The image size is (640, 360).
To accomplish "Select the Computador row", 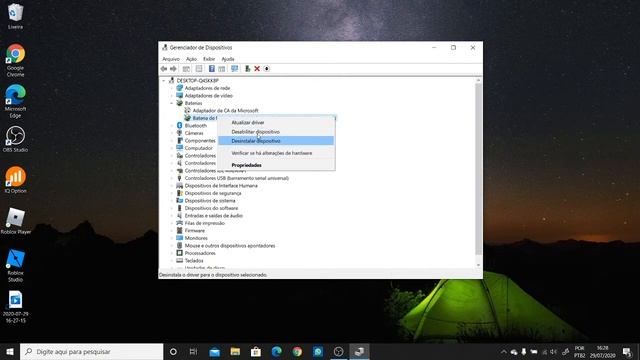I will [198, 148].
